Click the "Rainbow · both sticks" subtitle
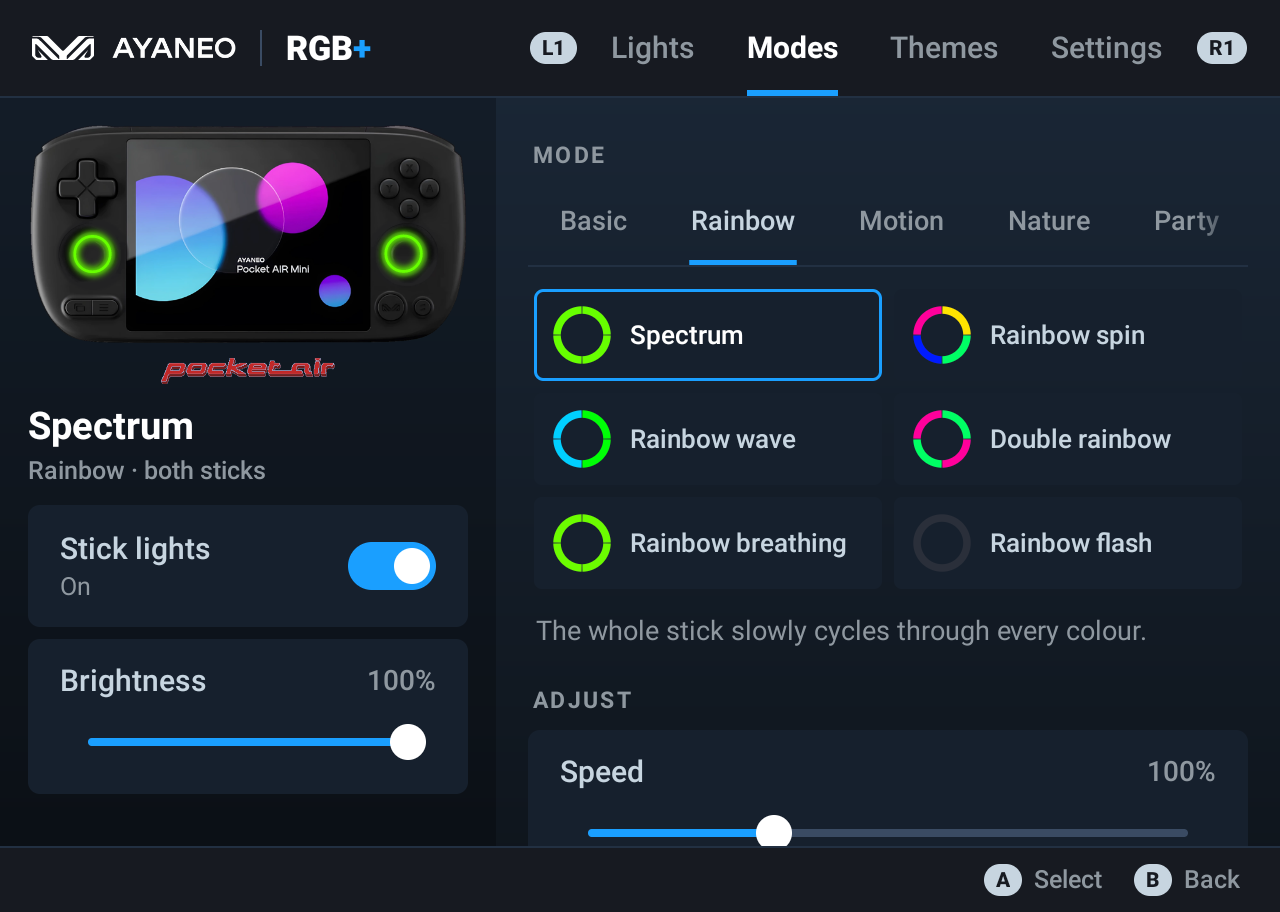1280x912 pixels. click(147, 470)
